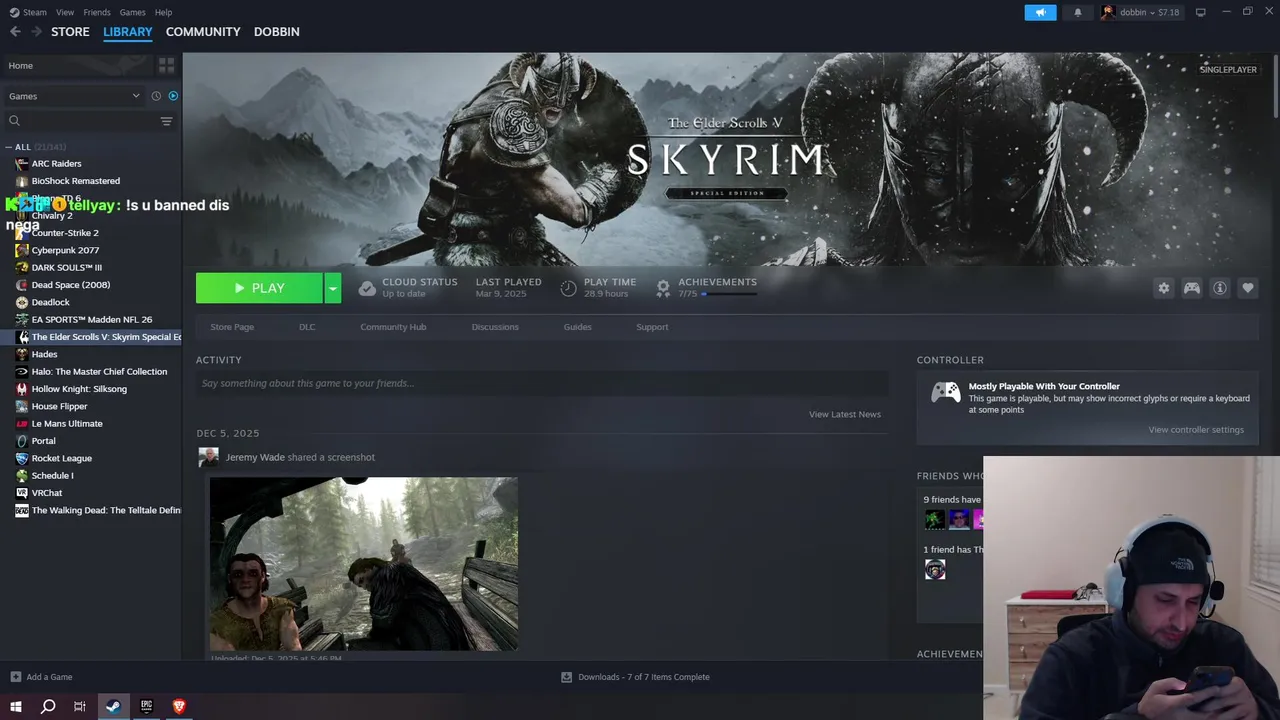Open Task View on the taskbar
Screen dimensions: 1280x720
80,707
